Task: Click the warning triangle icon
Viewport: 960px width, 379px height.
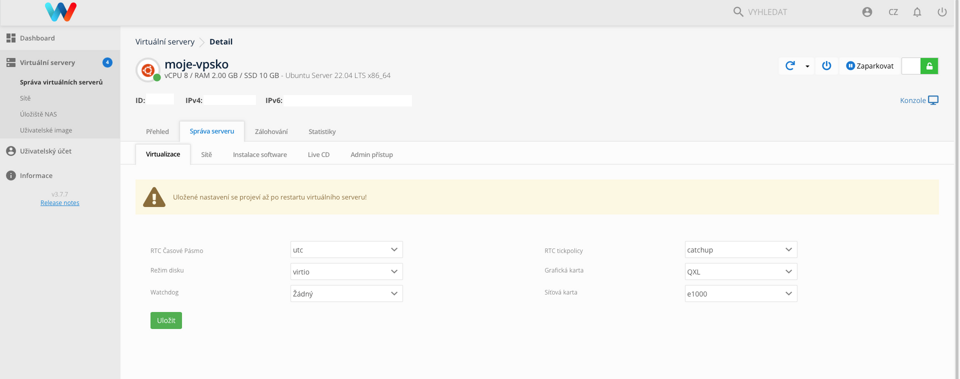Action: click(154, 197)
